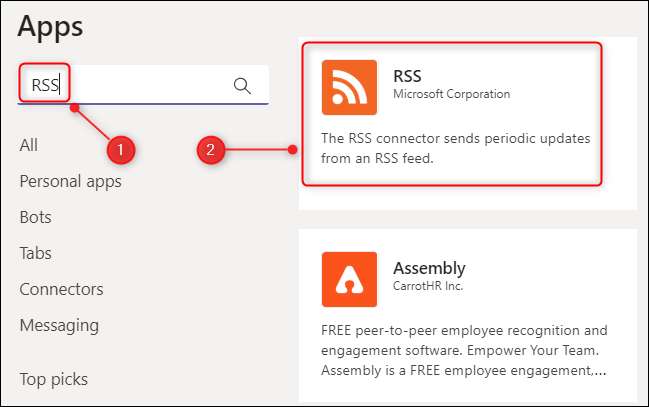
Task: Click the Assembly app logo icon
Action: pos(349,279)
